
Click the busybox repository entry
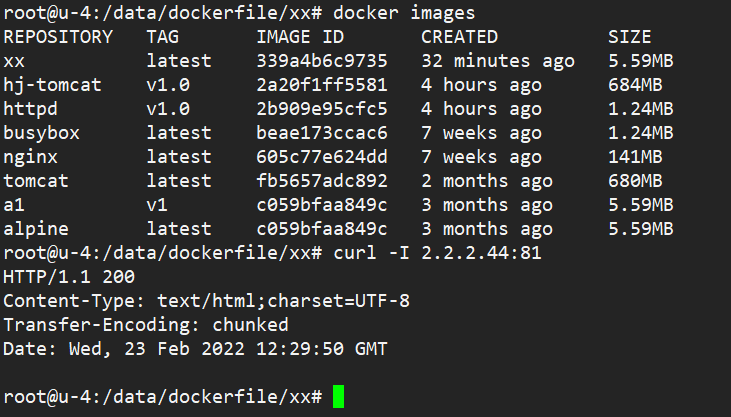(41, 133)
